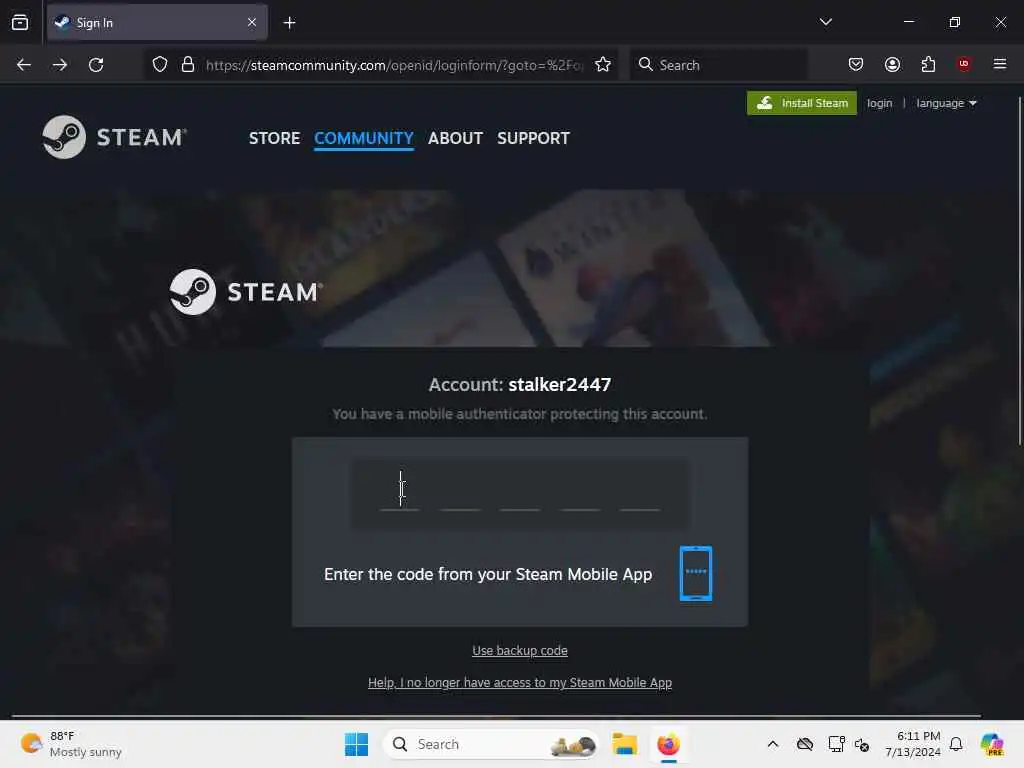Viewport: 1024px width, 768px height.
Task: Click the third code digit field
Action: [x=520, y=491]
